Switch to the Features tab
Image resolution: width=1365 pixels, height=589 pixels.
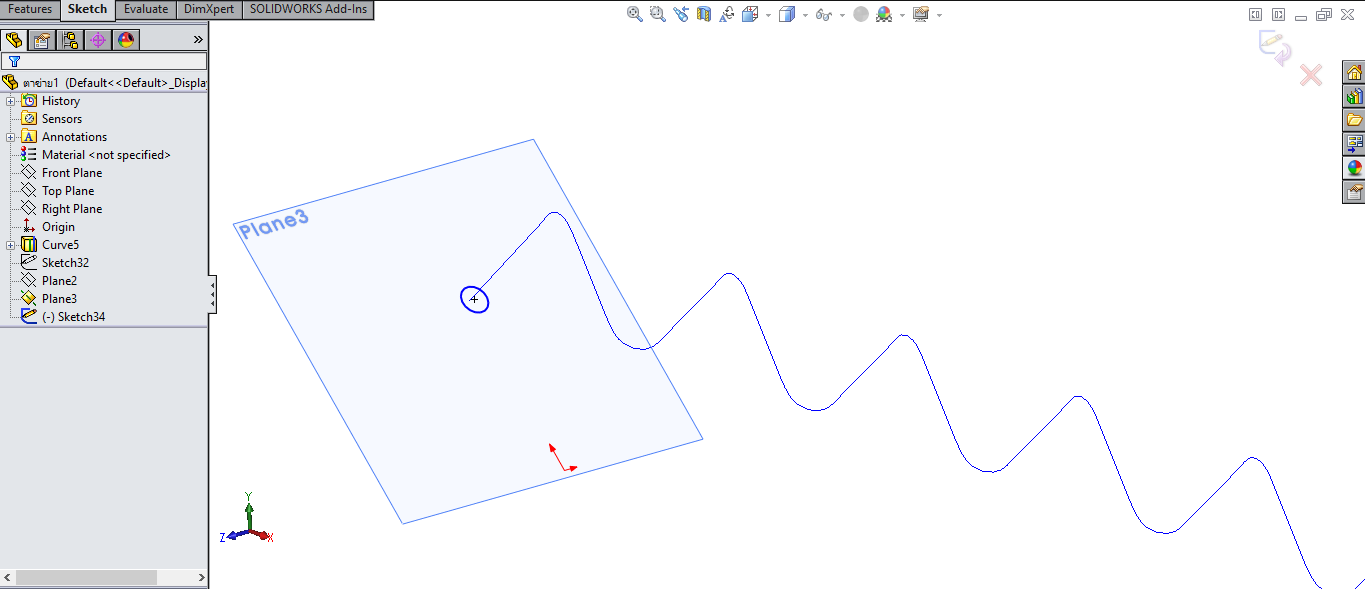(30, 10)
